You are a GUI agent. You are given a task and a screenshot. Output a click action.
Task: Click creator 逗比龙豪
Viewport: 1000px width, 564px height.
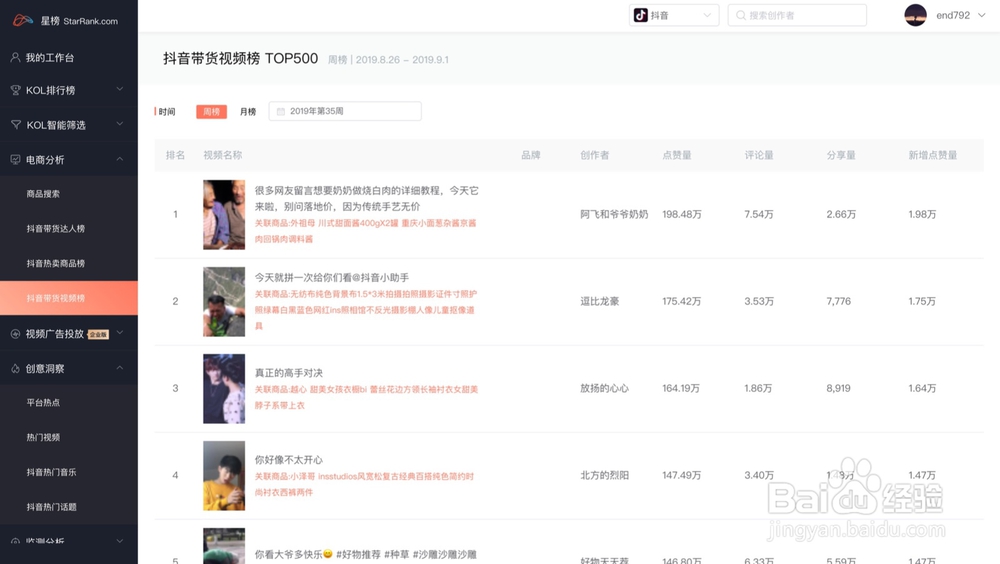pyautogui.click(x=599, y=301)
